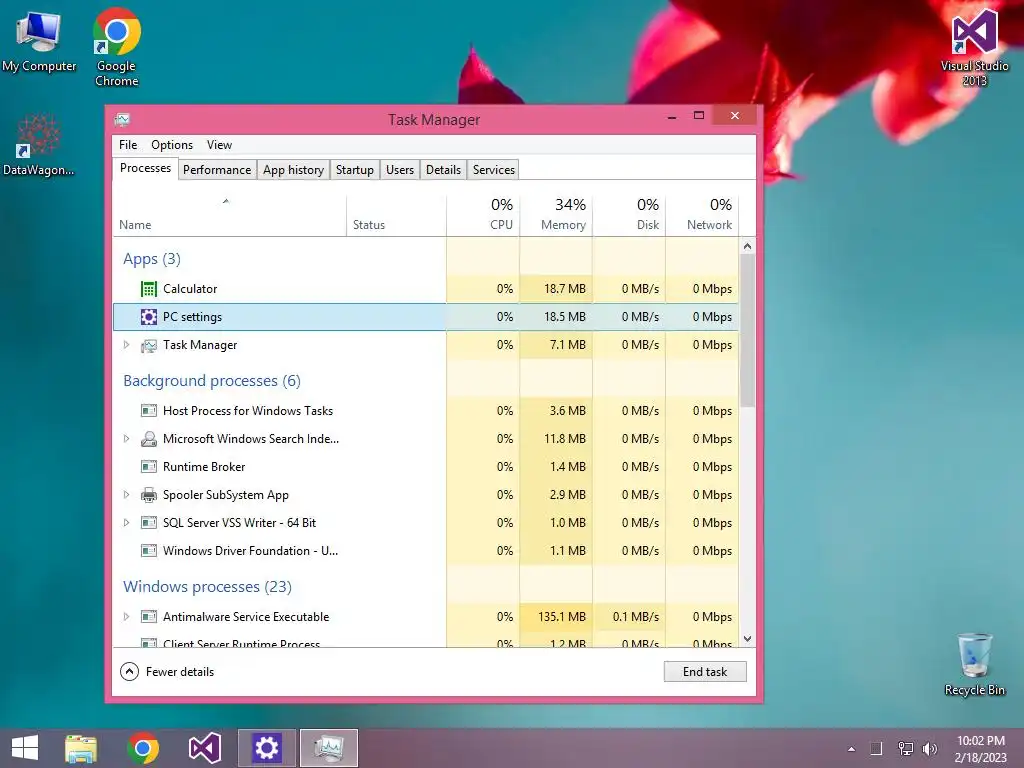
Task: Click the PC settings gear icon in the list
Action: point(149,317)
